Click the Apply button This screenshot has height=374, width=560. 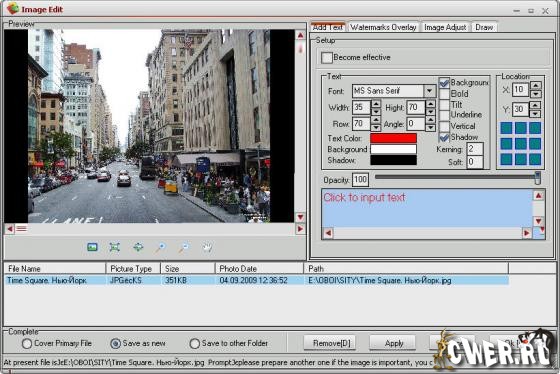click(x=394, y=343)
